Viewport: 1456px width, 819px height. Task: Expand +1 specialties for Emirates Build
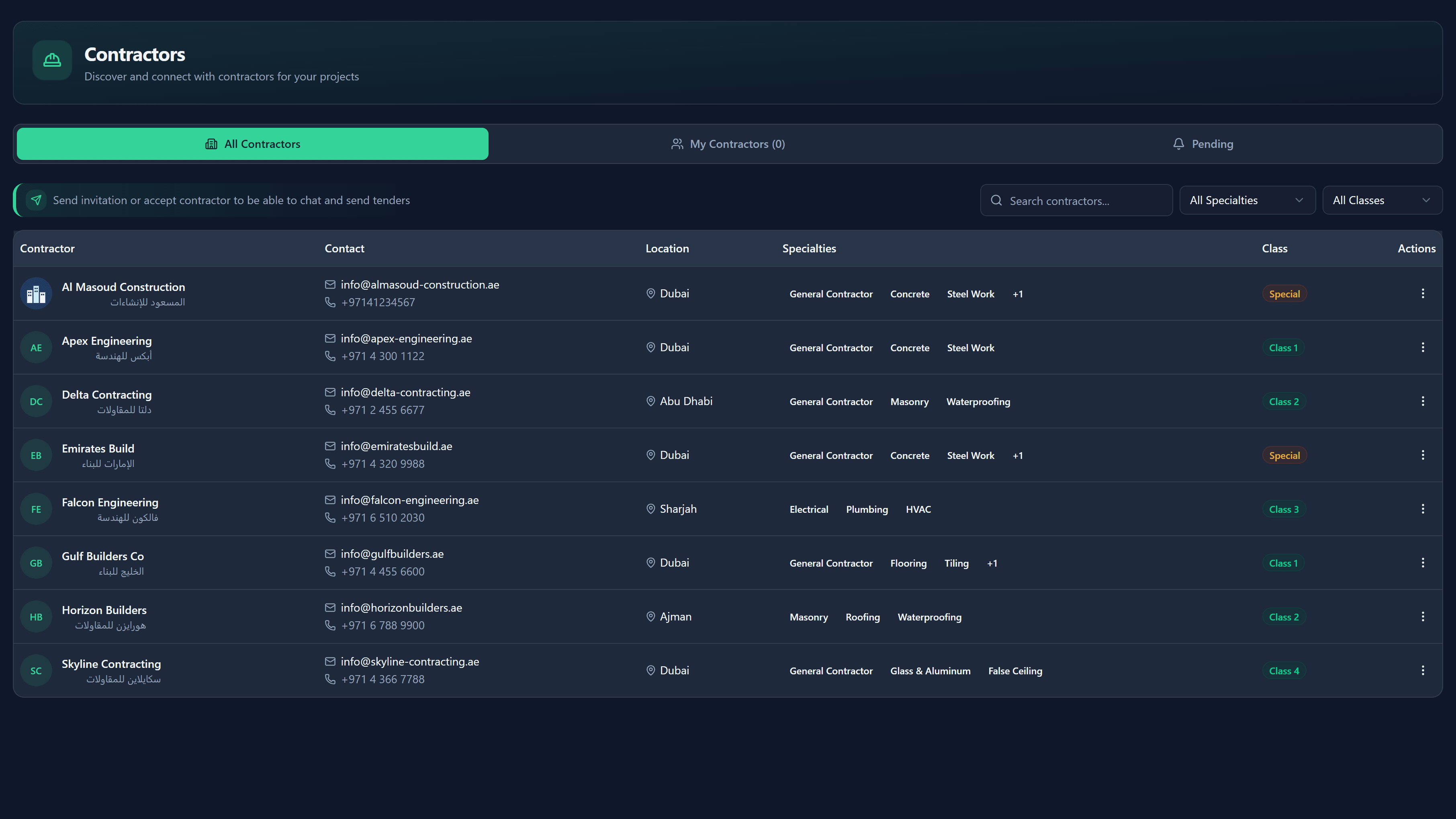click(1017, 456)
